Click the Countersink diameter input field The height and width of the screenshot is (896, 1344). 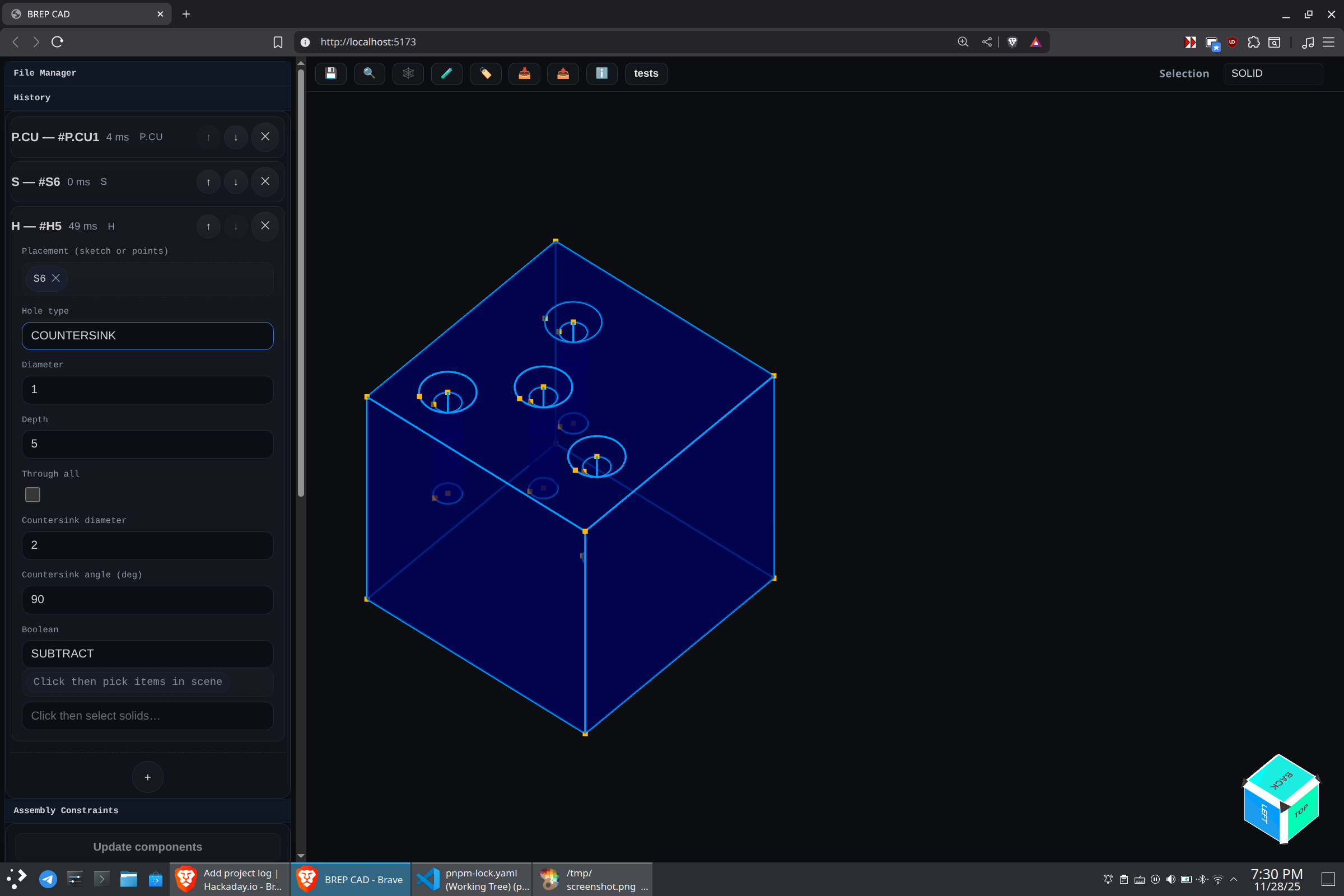(x=147, y=545)
